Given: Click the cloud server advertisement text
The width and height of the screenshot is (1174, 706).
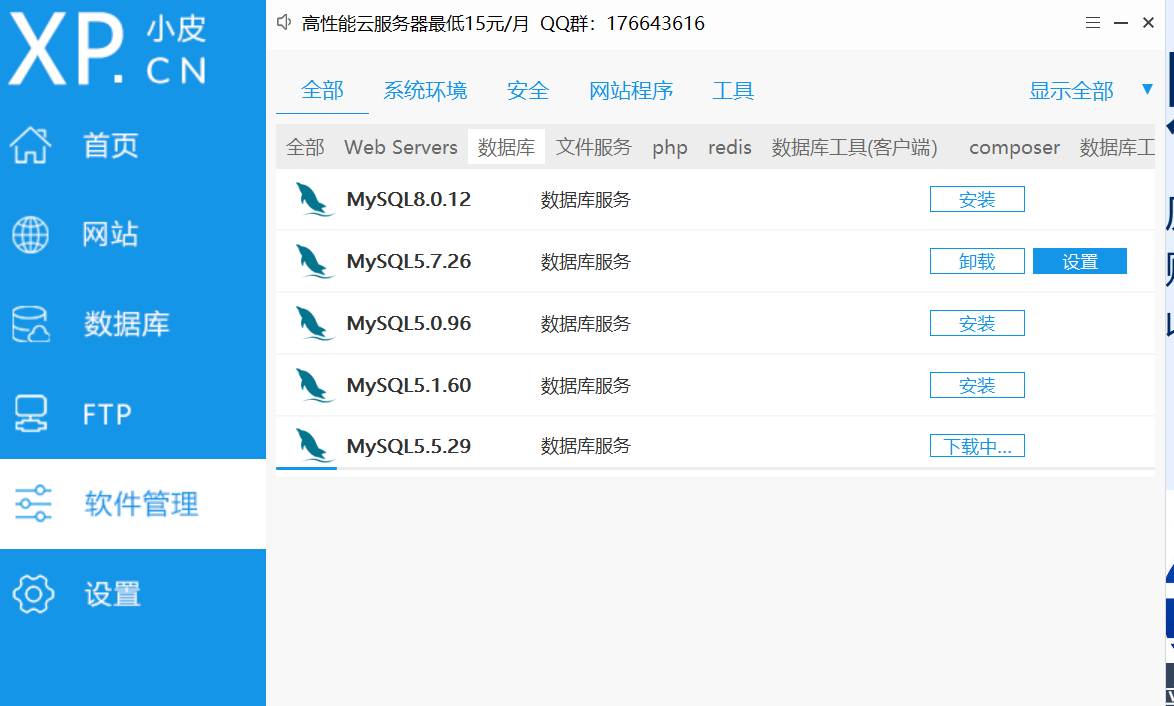Looking at the screenshot, I should pyautogui.click(x=502, y=23).
